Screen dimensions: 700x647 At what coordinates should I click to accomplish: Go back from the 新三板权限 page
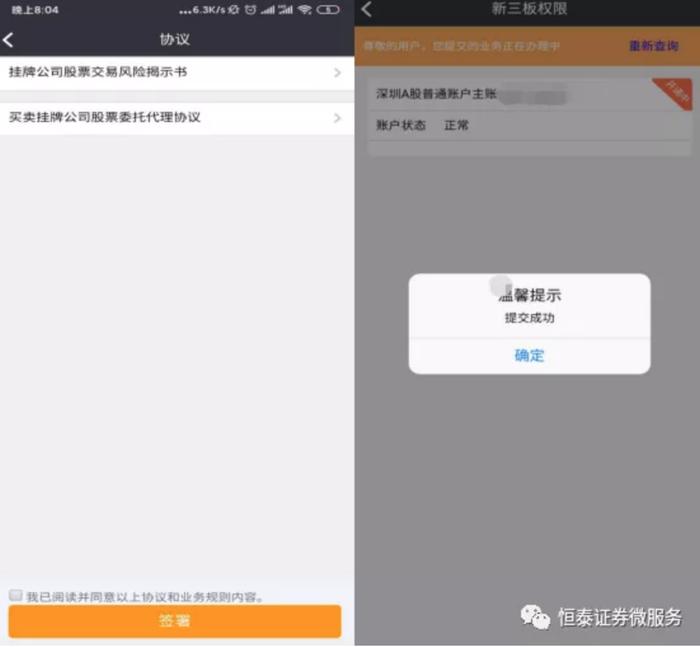point(367,9)
